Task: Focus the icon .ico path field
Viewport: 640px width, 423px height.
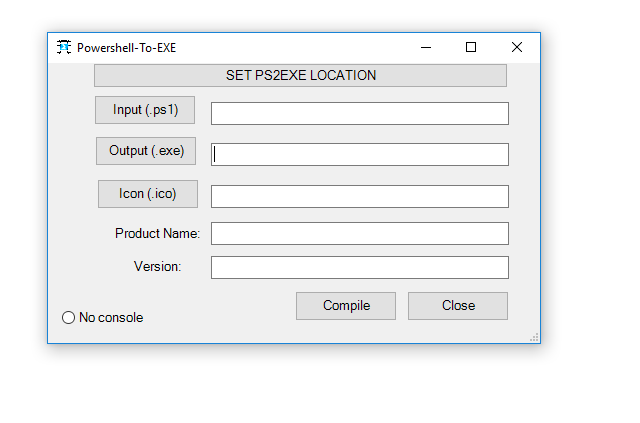Action: [x=360, y=196]
